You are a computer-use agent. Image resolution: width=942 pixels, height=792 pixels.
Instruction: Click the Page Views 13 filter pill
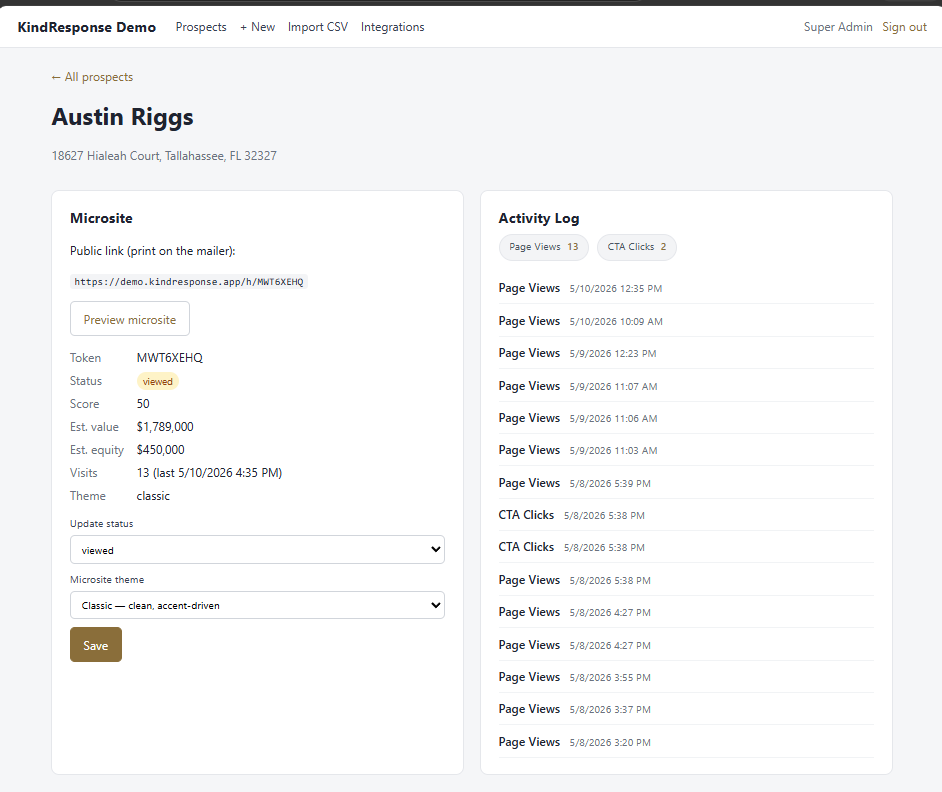[x=544, y=247]
